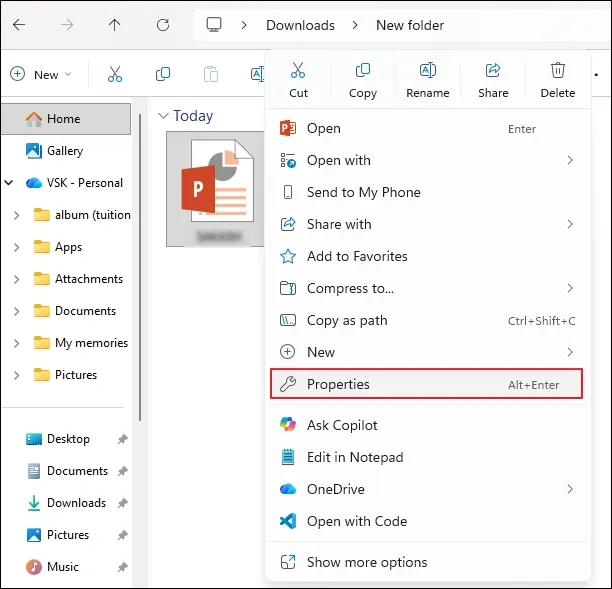Refresh the current folder view
The width and height of the screenshot is (612, 589).
coord(163,25)
